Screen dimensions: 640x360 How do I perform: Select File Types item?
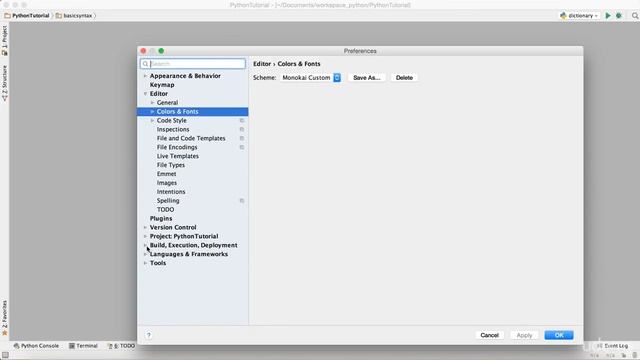click(x=171, y=165)
